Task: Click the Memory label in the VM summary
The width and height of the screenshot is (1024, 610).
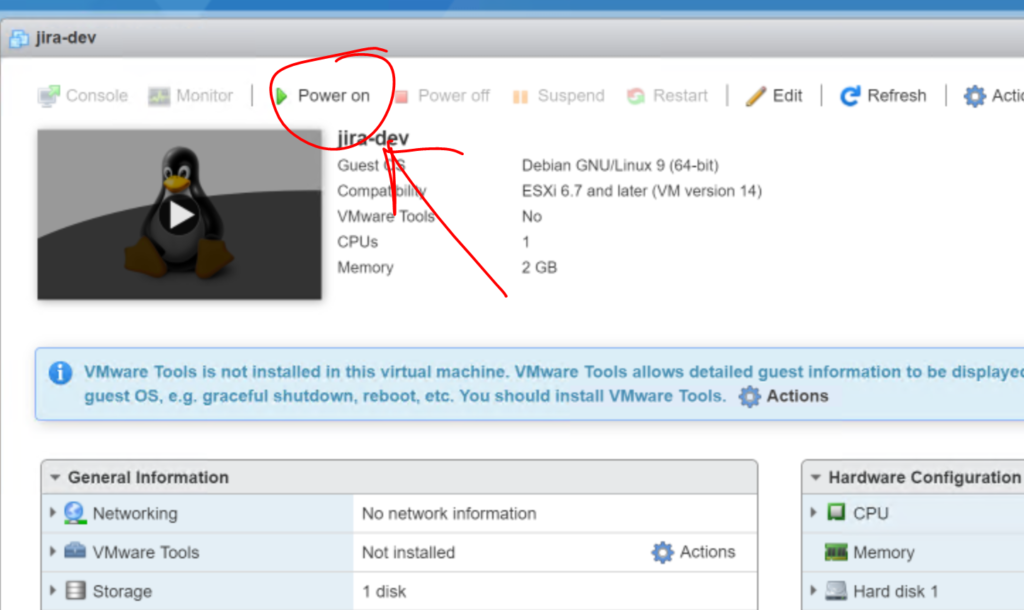Action: (365, 267)
